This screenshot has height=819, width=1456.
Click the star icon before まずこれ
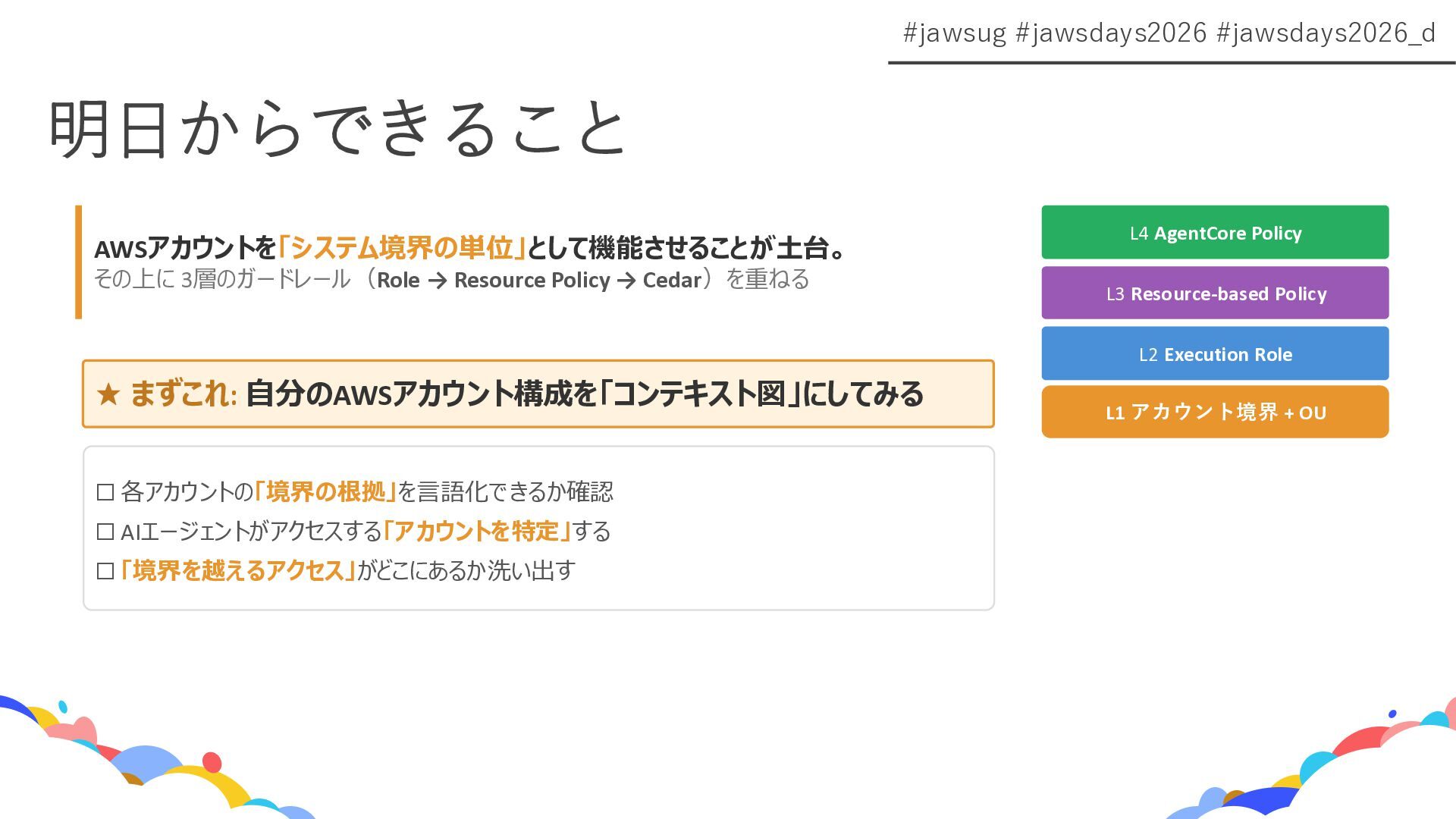pos(108,394)
